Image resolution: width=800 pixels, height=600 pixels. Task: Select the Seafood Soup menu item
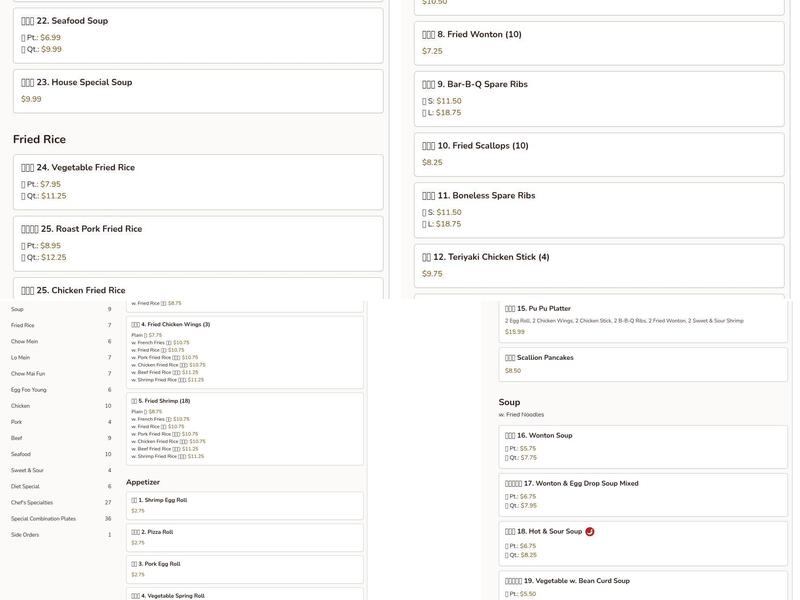[x=198, y=35]
